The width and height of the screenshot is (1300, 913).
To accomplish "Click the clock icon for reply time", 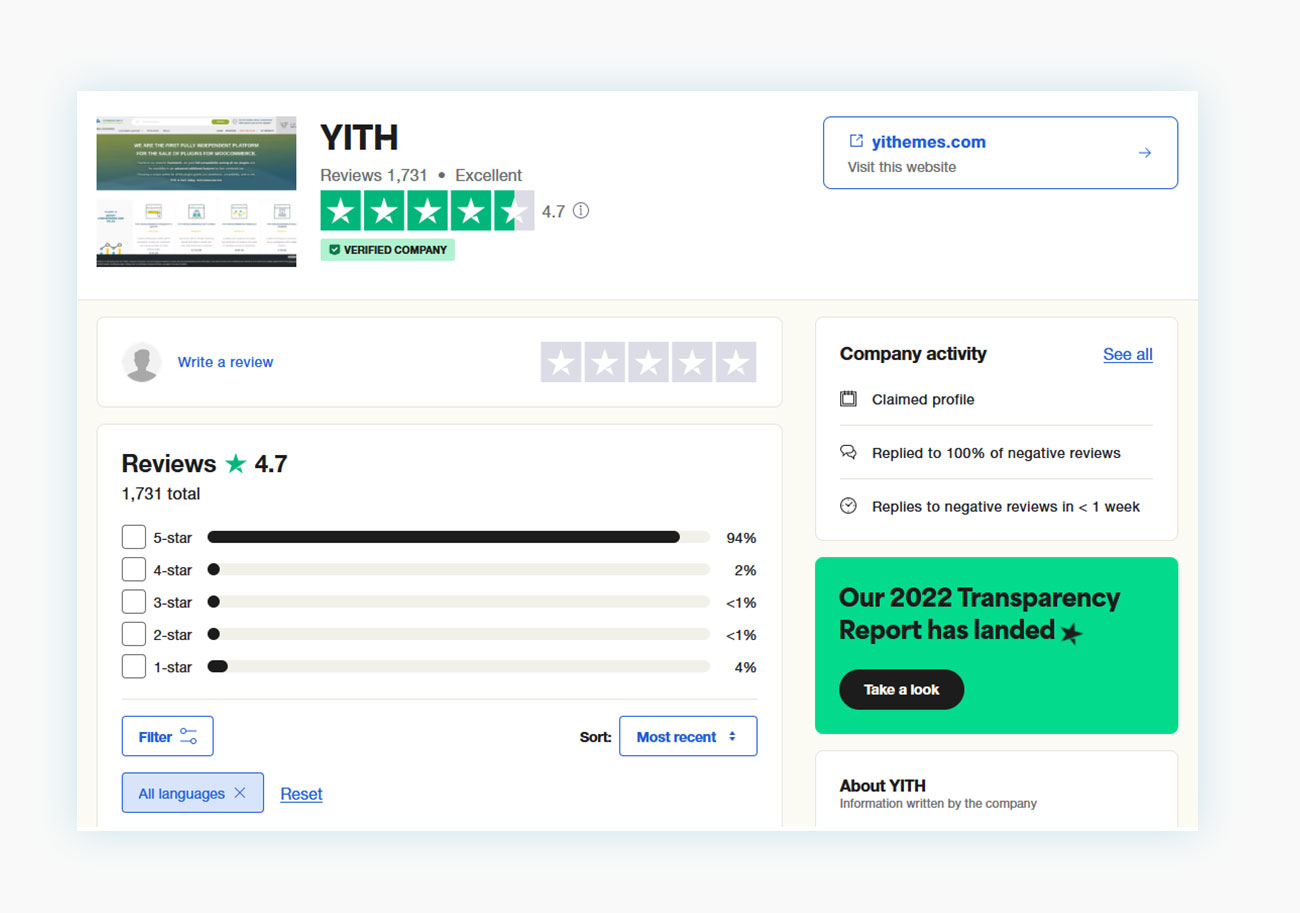I will [848, 506].
